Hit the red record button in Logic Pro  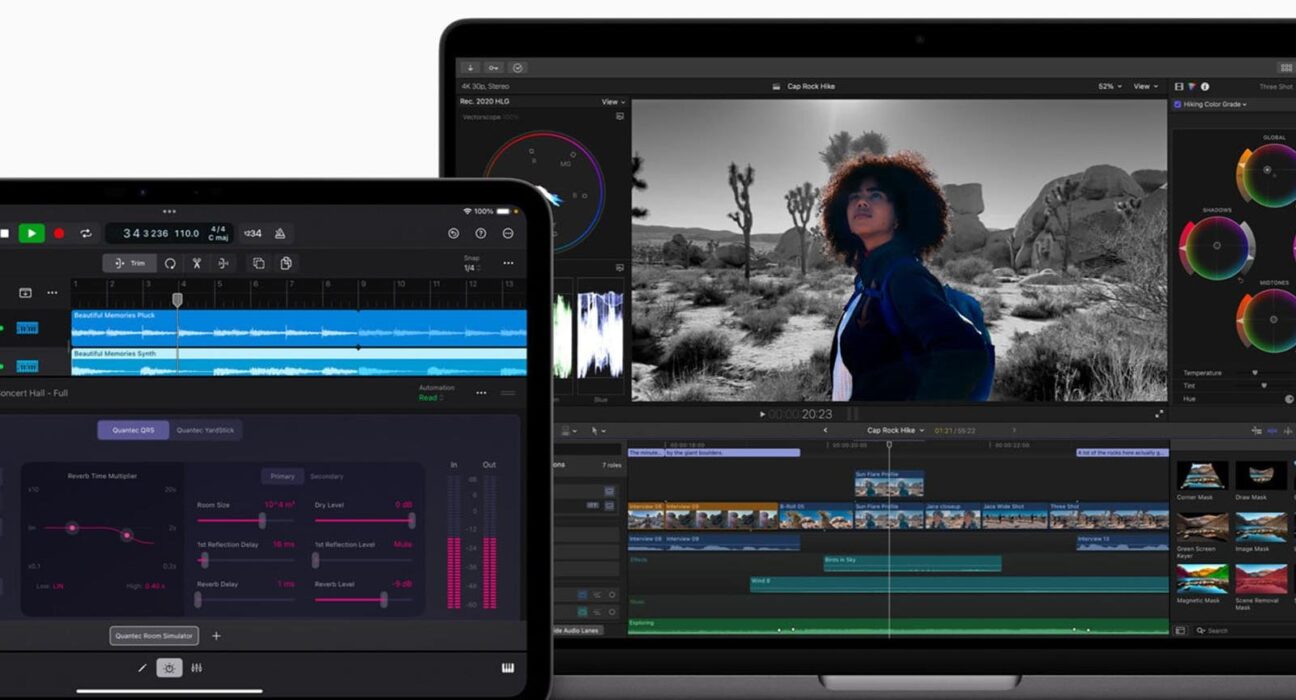[59, 233]
